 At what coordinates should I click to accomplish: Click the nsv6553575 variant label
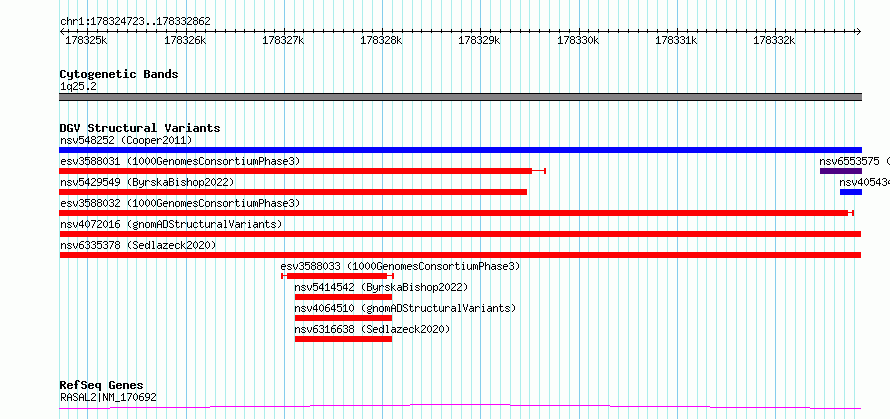click(854, 161)
